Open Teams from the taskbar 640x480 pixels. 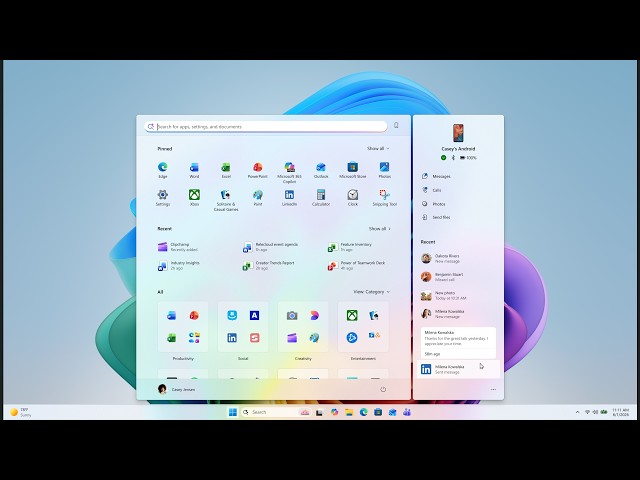[x=407, y=412]
